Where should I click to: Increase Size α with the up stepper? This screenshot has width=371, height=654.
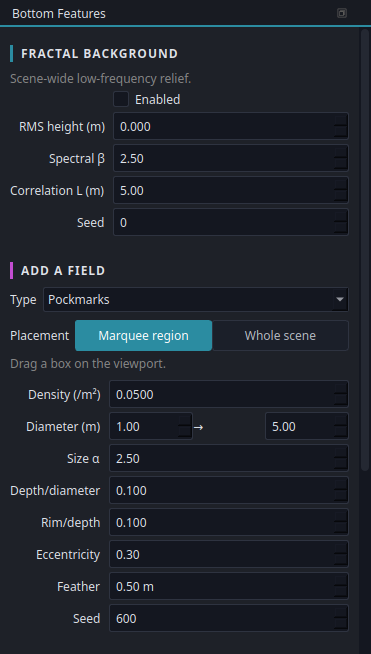(341, 453)
